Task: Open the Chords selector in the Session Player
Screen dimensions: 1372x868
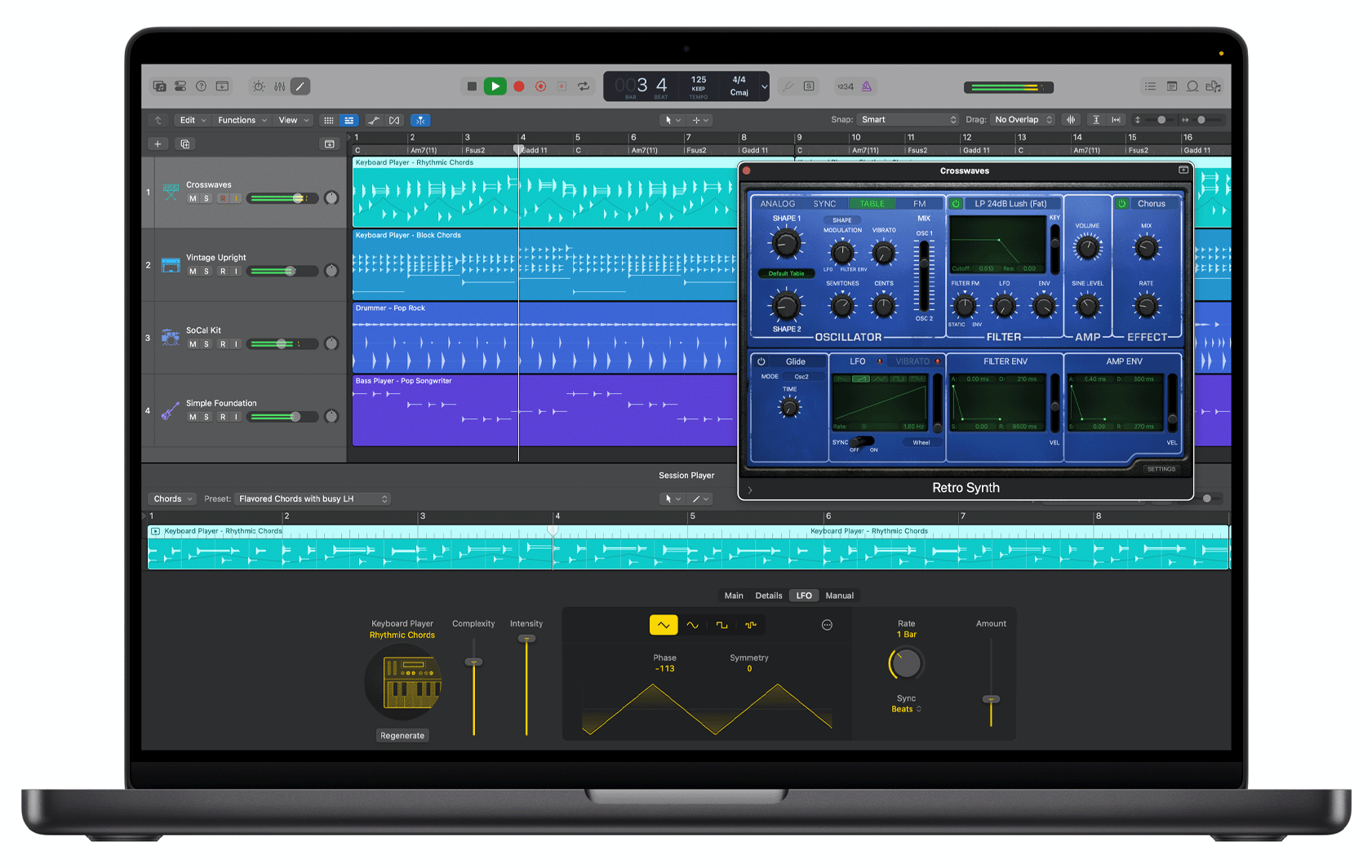Action: [171, 498]
